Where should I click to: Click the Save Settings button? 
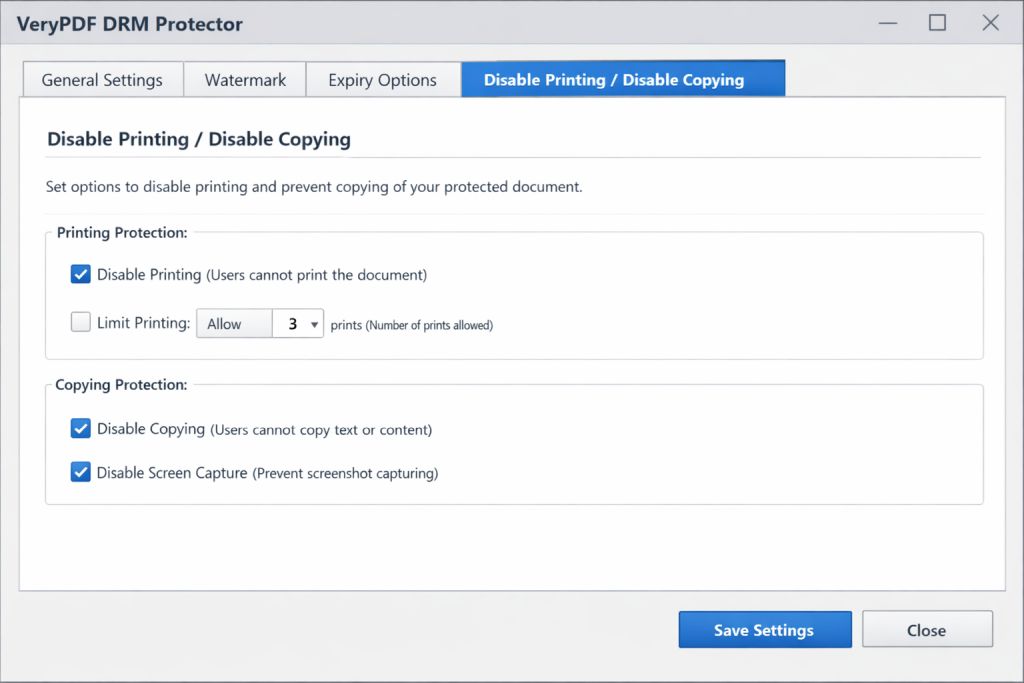click(x=765, y=629)
